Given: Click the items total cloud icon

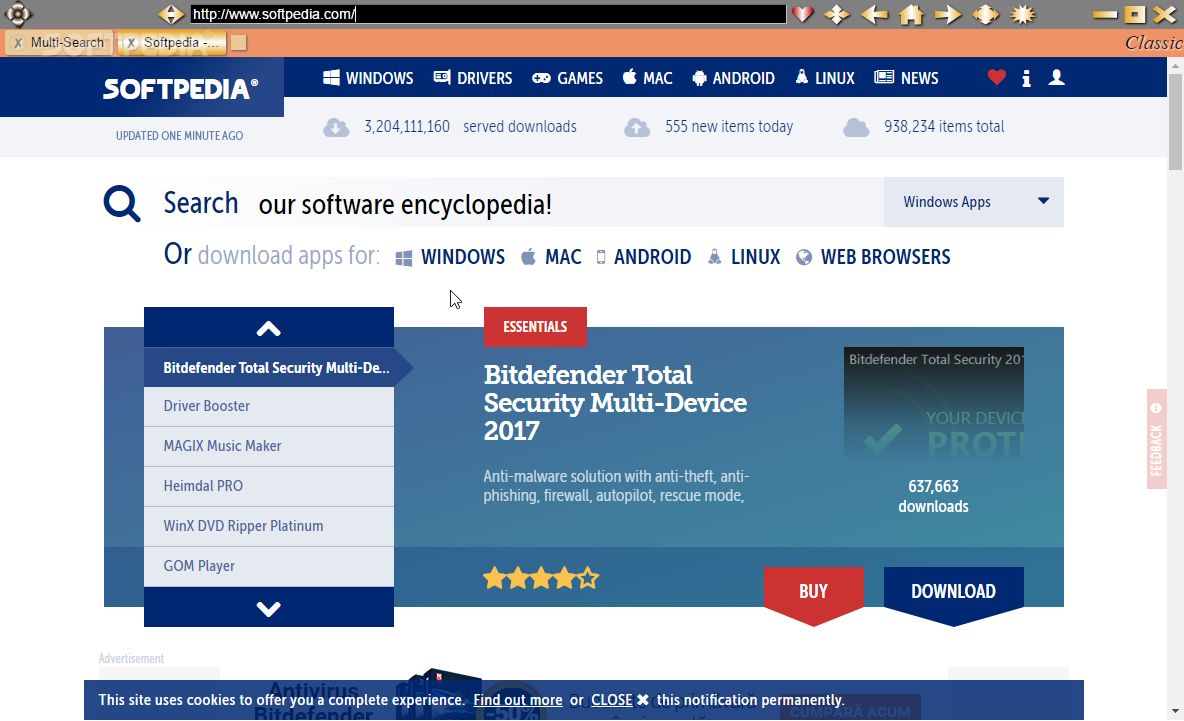Looking at the screenshot, I should click(856, 128).
